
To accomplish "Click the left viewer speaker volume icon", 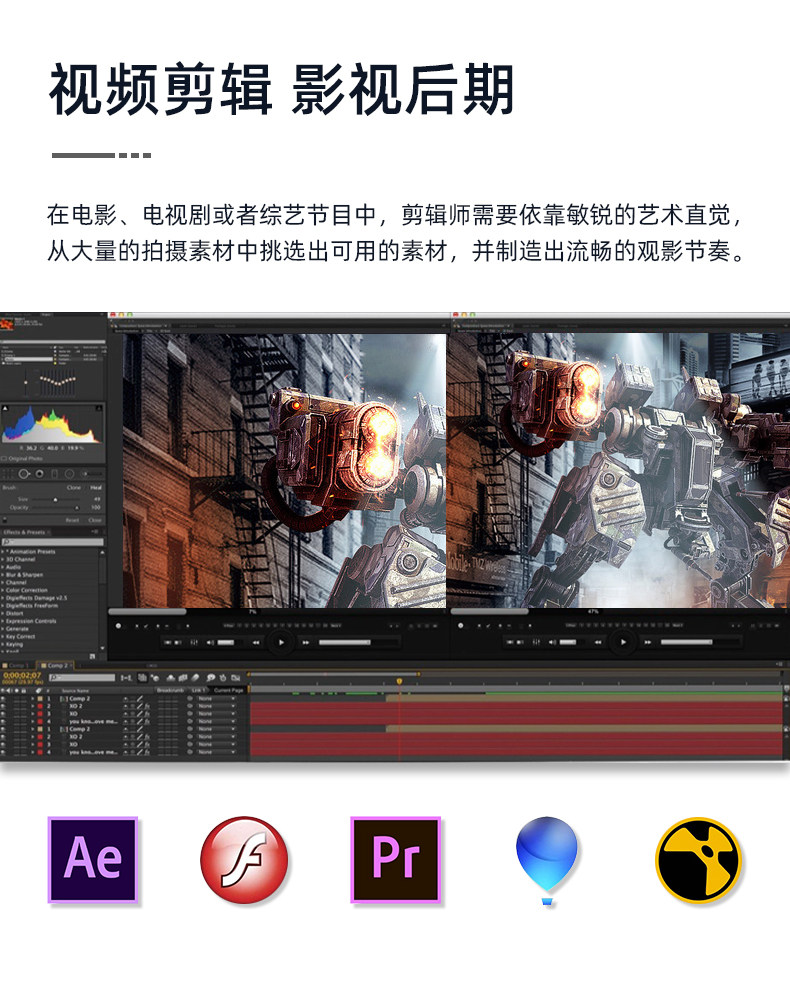I will tap(210, 642).
